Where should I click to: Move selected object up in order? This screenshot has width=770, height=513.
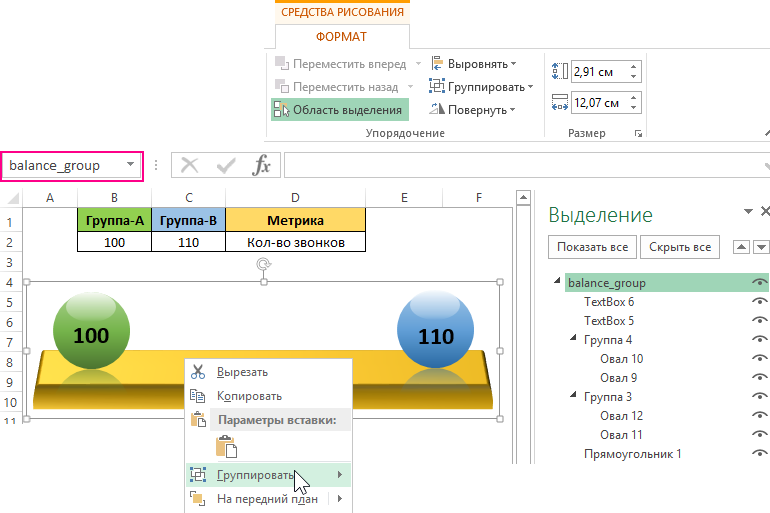[741, 247]
